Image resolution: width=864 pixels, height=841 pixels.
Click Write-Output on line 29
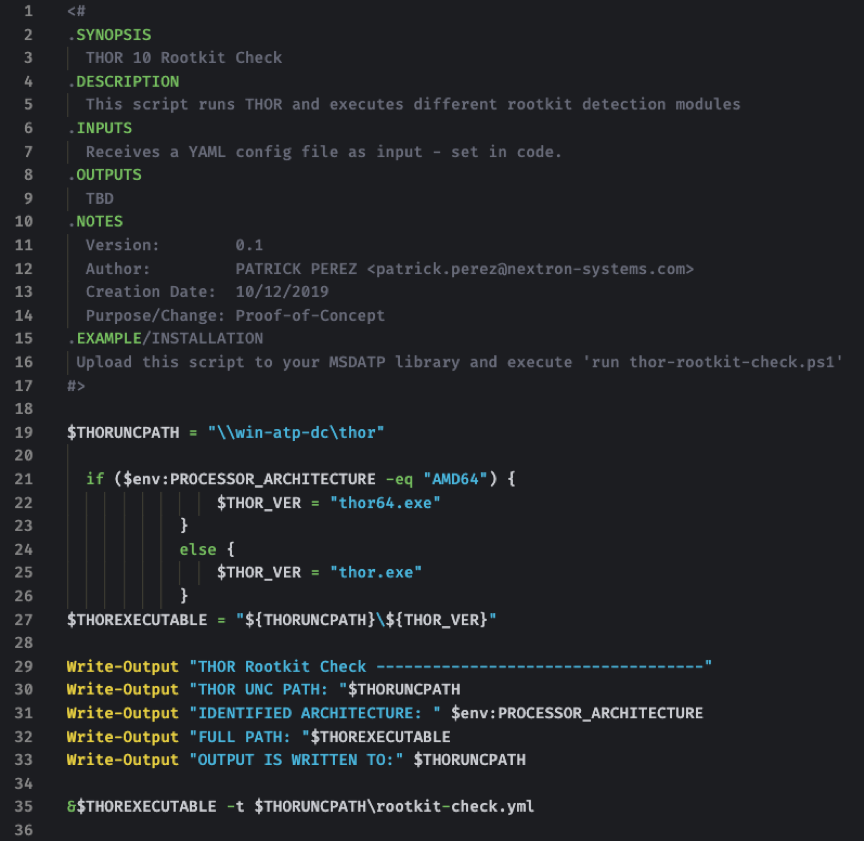click(x=123, y=666)
